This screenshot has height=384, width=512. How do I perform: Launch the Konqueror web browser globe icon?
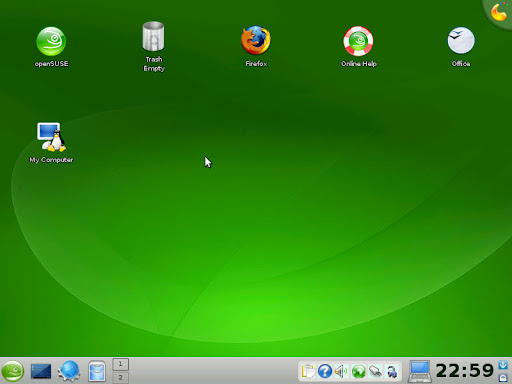tap(69, 371)
